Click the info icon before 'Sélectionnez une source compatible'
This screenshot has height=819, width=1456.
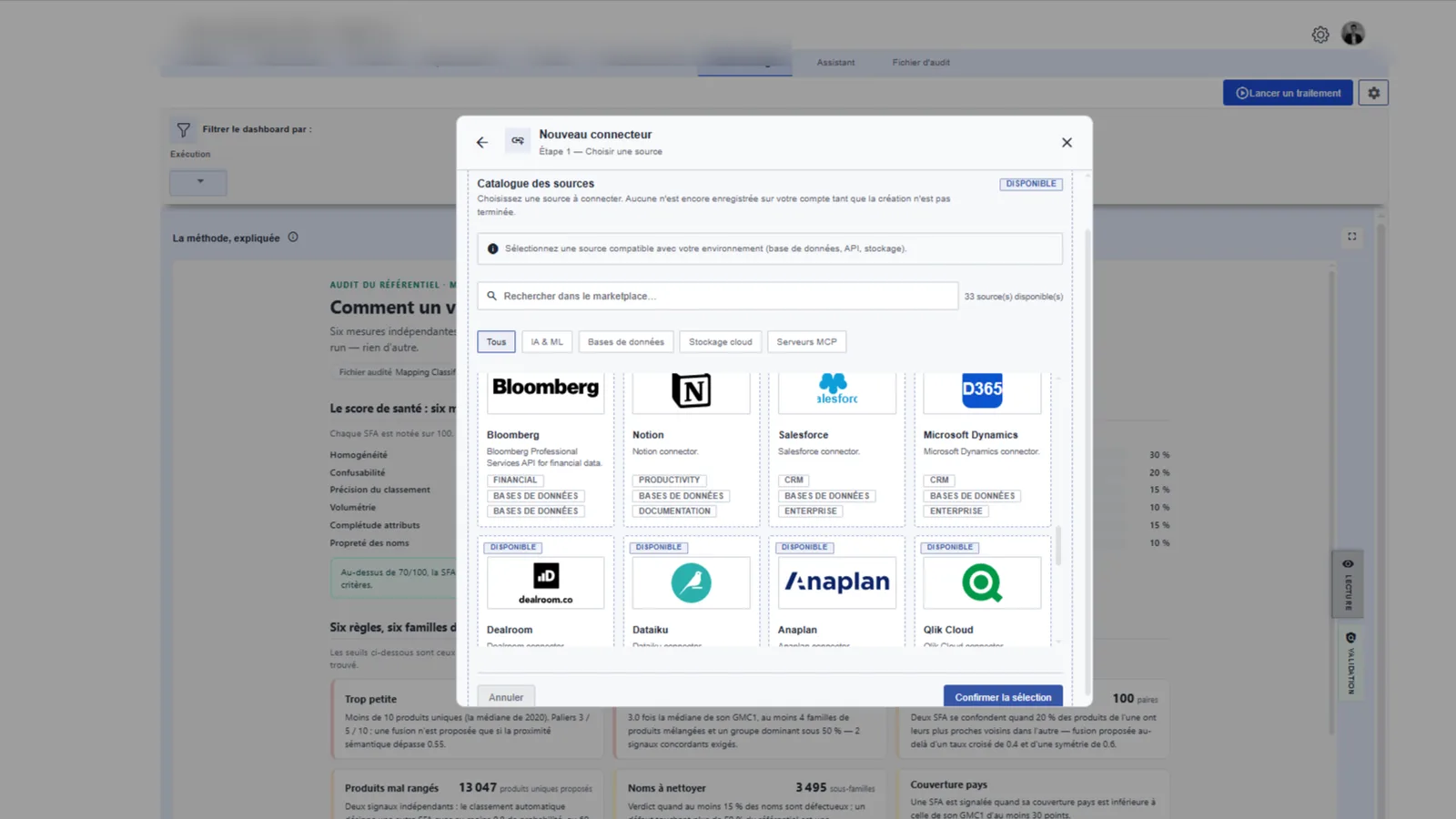(492, 248)
